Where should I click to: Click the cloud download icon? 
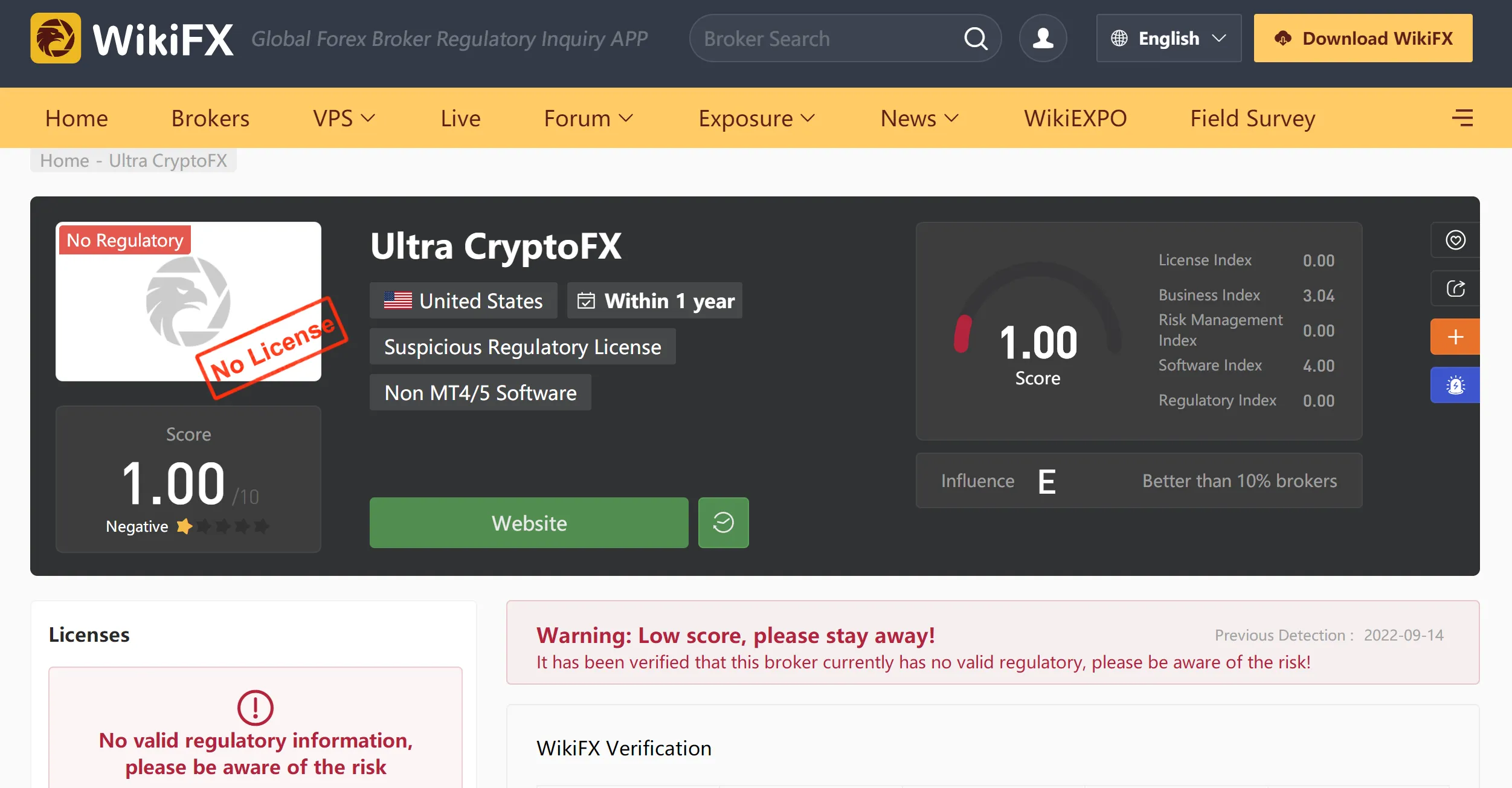pyautogui.click(x=1282, y=39)
